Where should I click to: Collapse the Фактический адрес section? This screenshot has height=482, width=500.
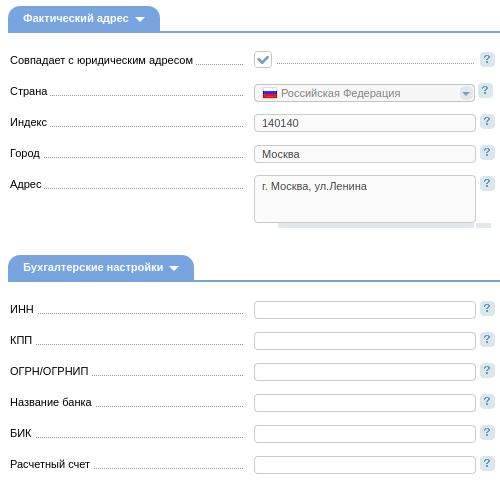click(x=84, y=19)
